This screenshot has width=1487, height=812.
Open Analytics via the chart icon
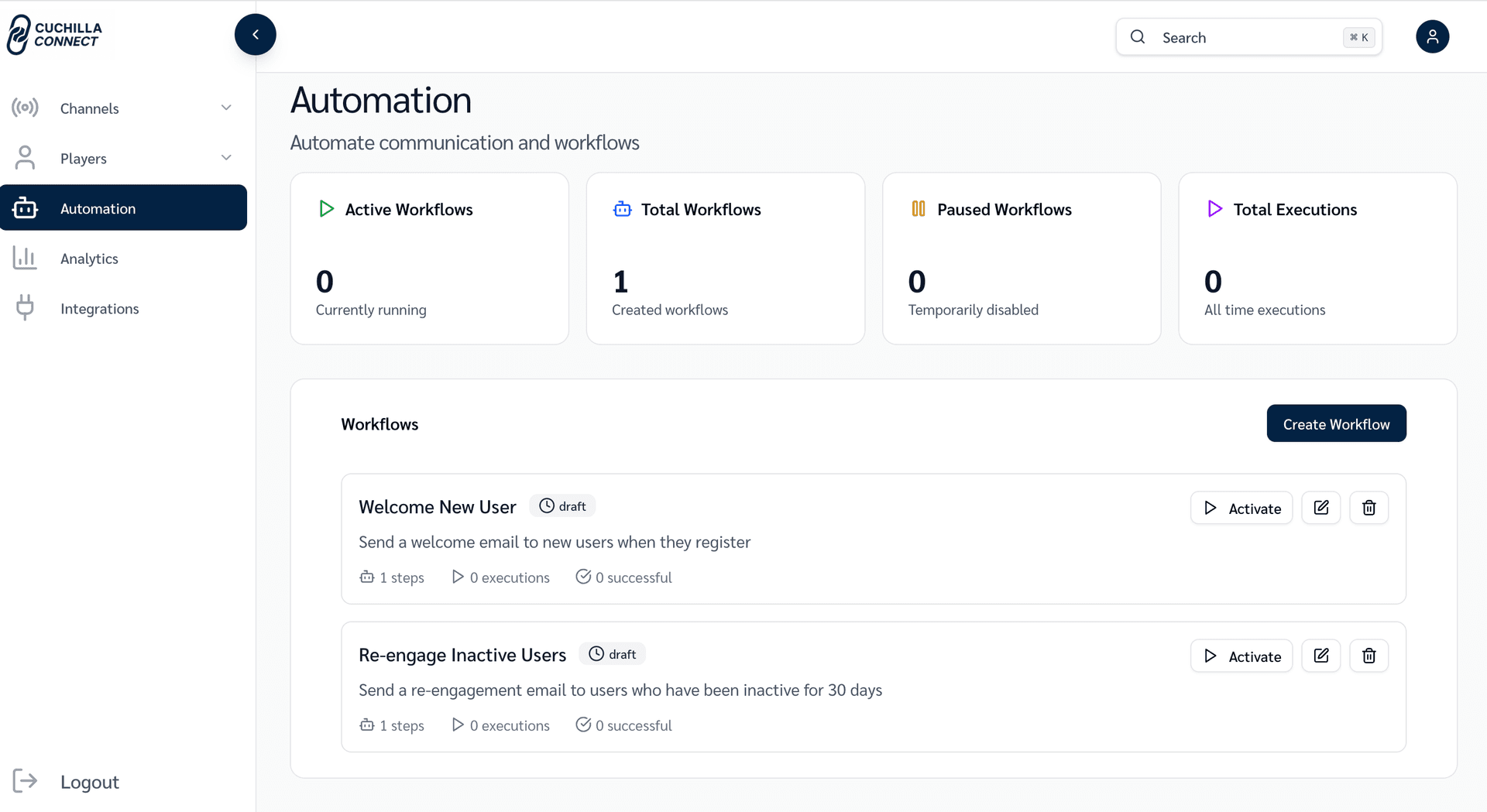(x=26, y=258)
